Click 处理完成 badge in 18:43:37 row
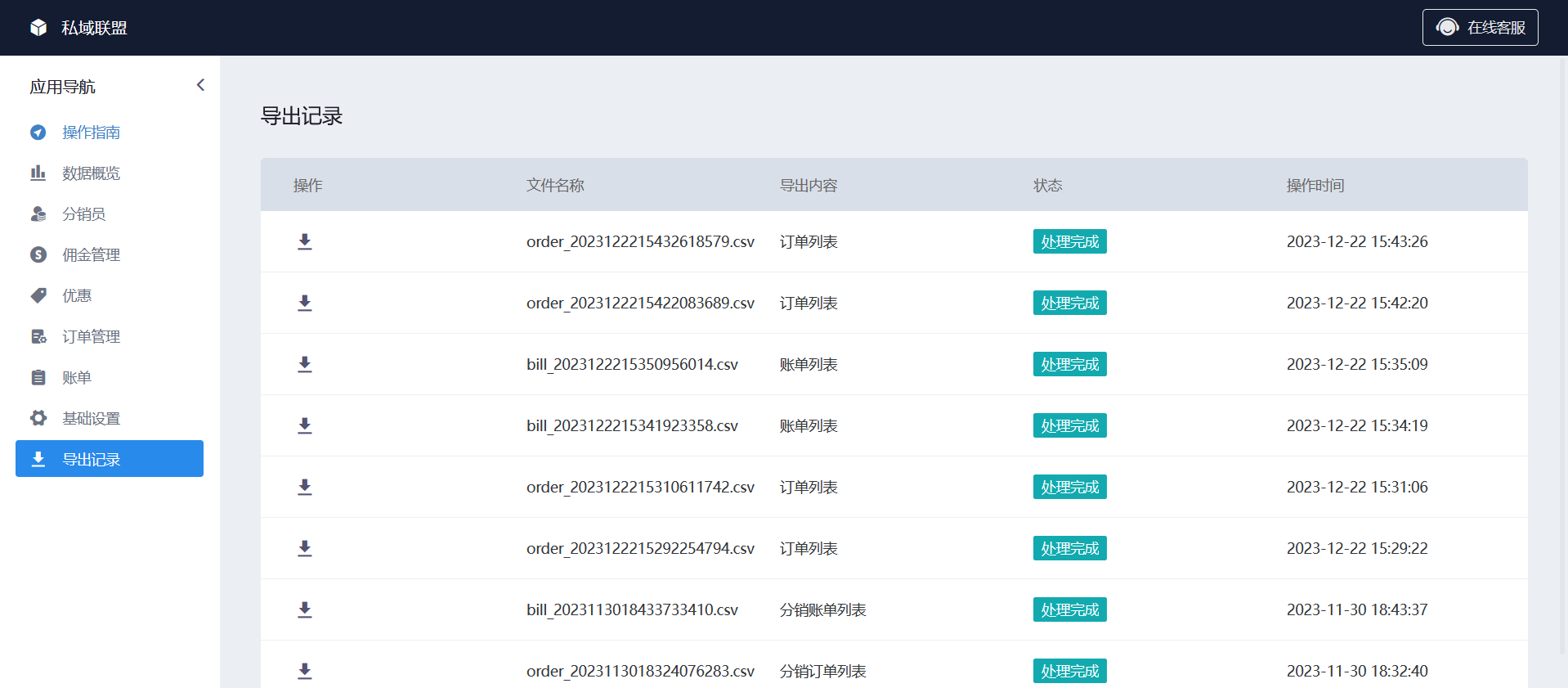 click(1069, 609)
